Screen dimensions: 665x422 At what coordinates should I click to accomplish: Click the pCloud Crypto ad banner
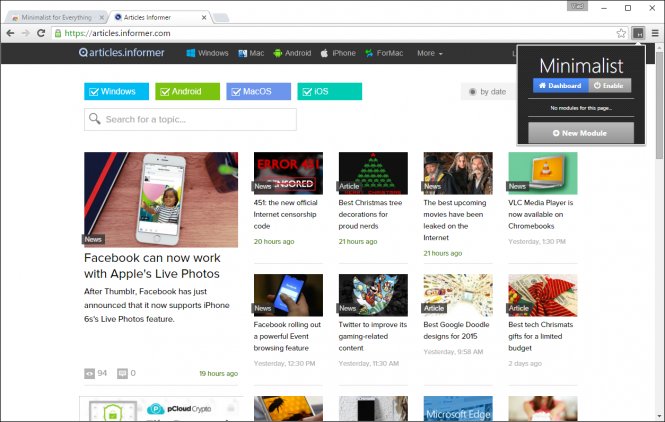click(x=161, y=409)
